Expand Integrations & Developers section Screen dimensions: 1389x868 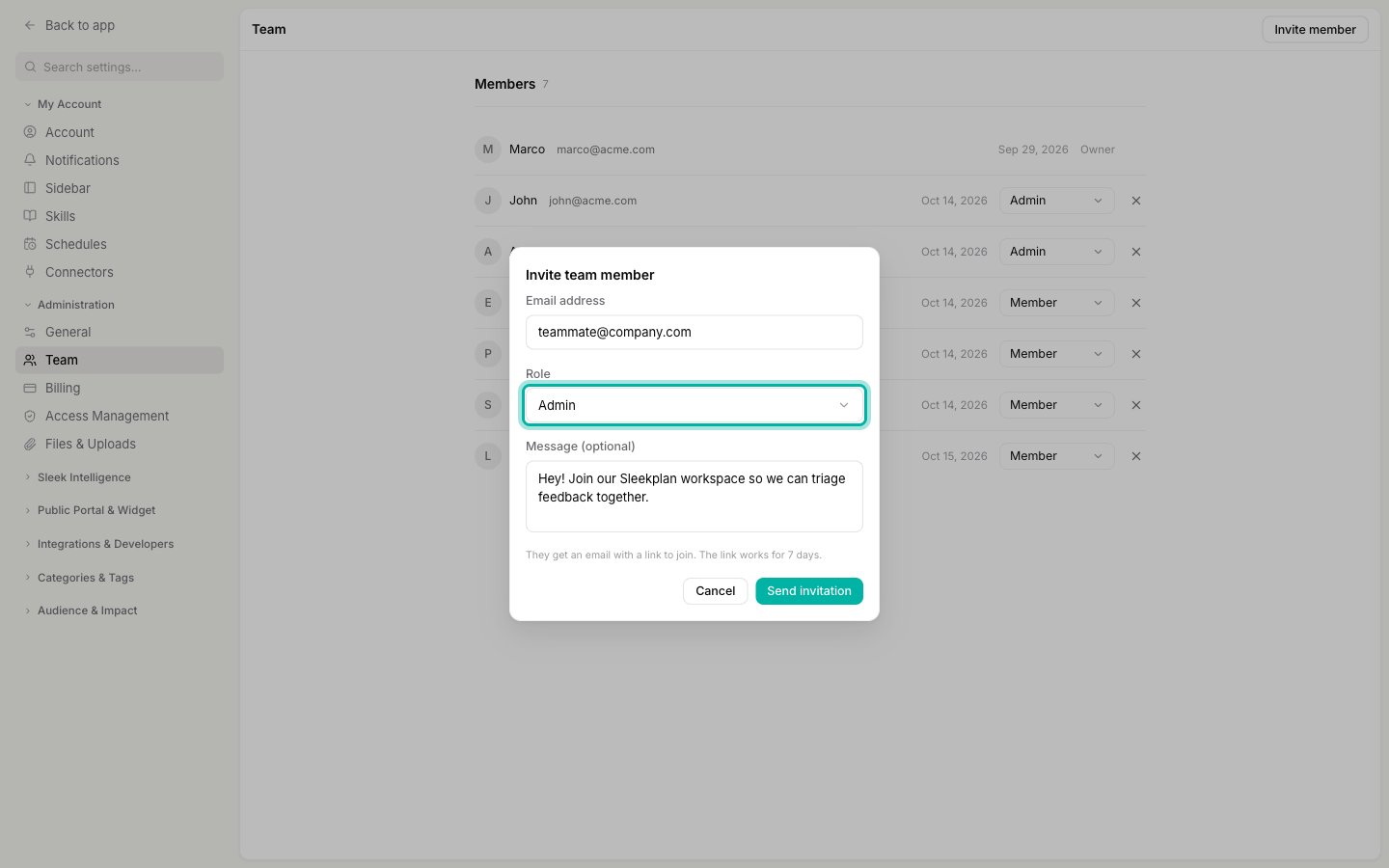[x=98, y=544]
